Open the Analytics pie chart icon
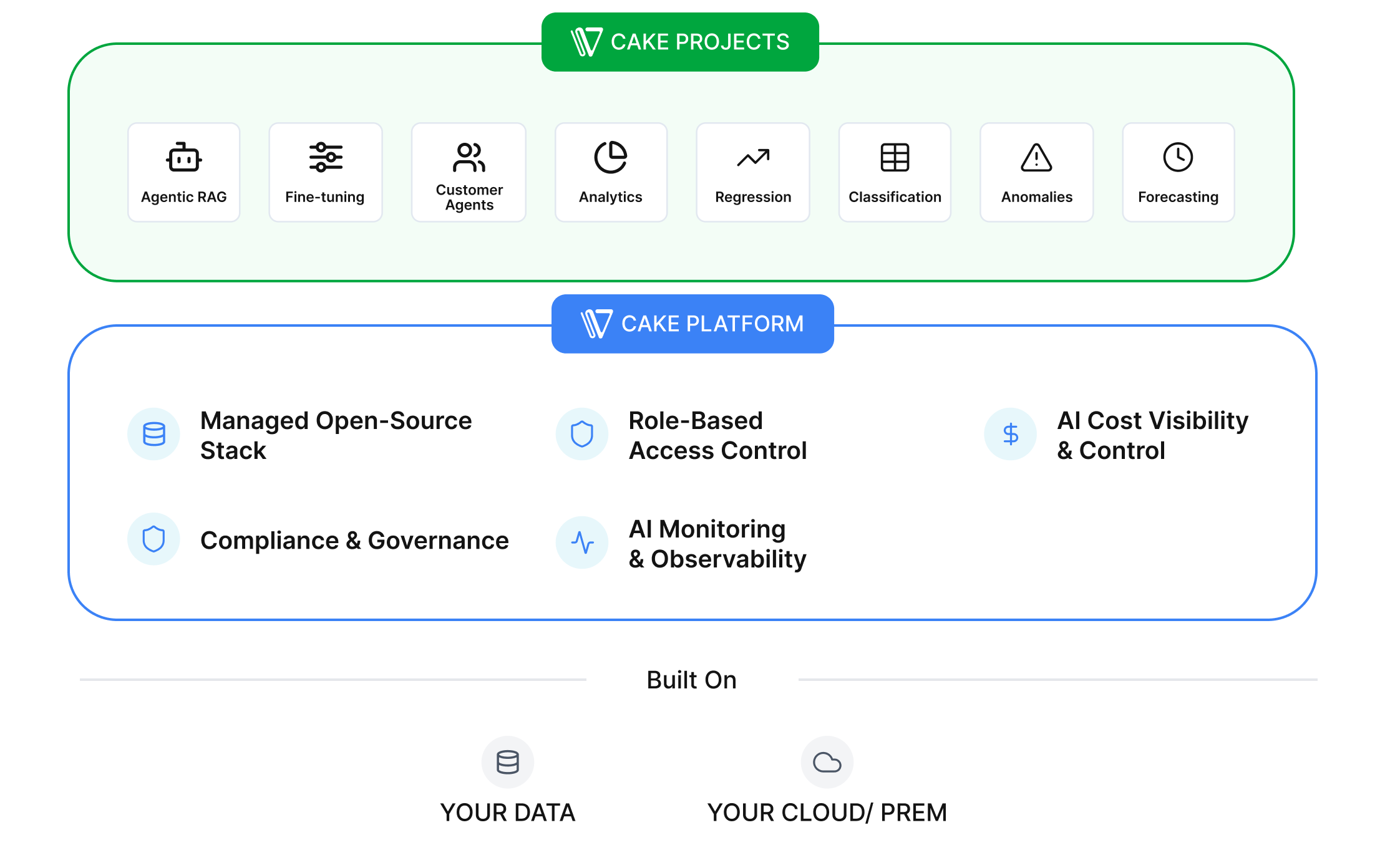Screen dimensions: 1390x868 click(611, 157)
